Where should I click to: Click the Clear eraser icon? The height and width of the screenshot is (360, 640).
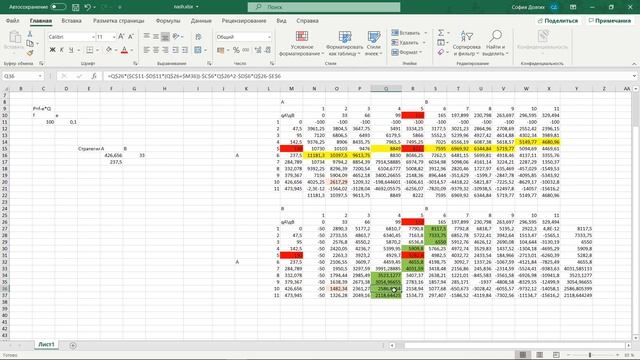pyautogui.click(x=441, y=52)
